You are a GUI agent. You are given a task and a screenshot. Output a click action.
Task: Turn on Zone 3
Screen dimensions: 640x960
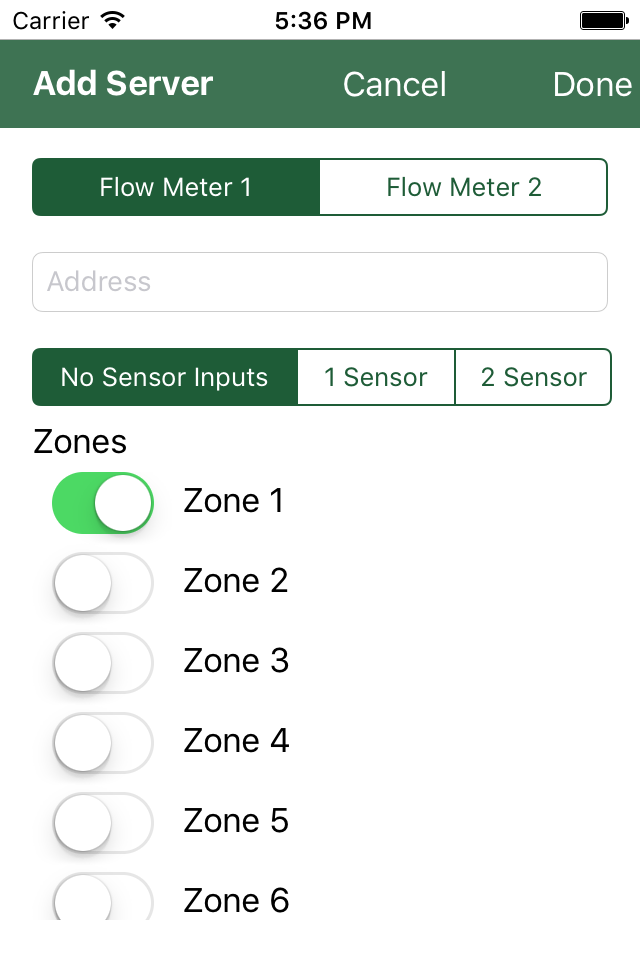tap(103, 662)
